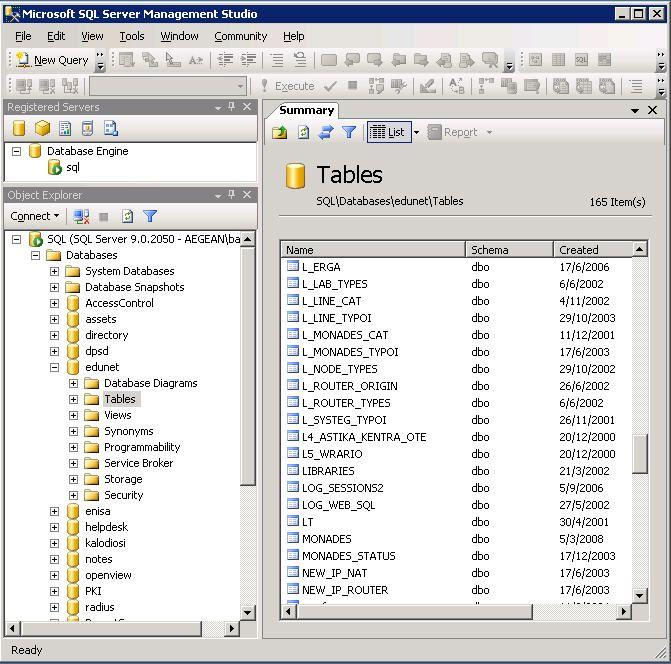Click the table list vertical scrollbar thumb
671x664 pixels.
(639, 454)
